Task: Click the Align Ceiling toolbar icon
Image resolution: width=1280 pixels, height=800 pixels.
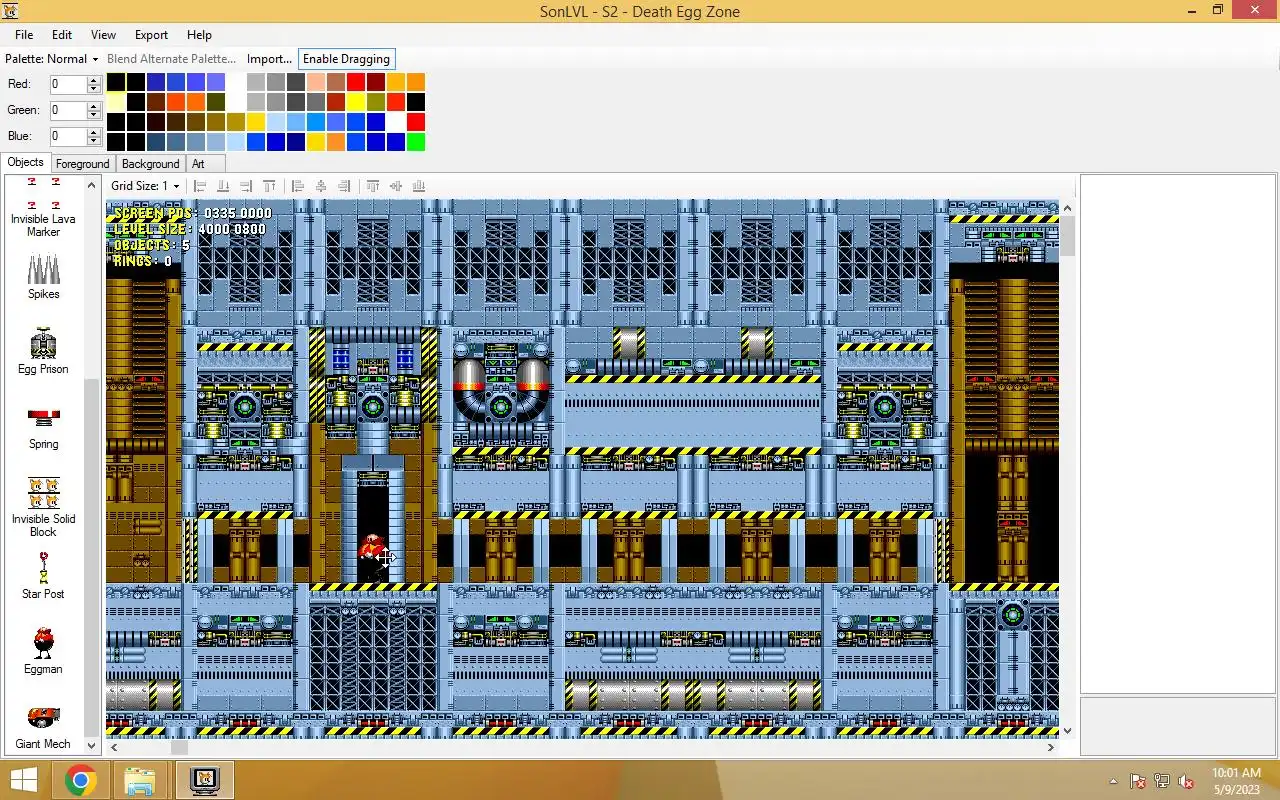Action: [269, 186]
